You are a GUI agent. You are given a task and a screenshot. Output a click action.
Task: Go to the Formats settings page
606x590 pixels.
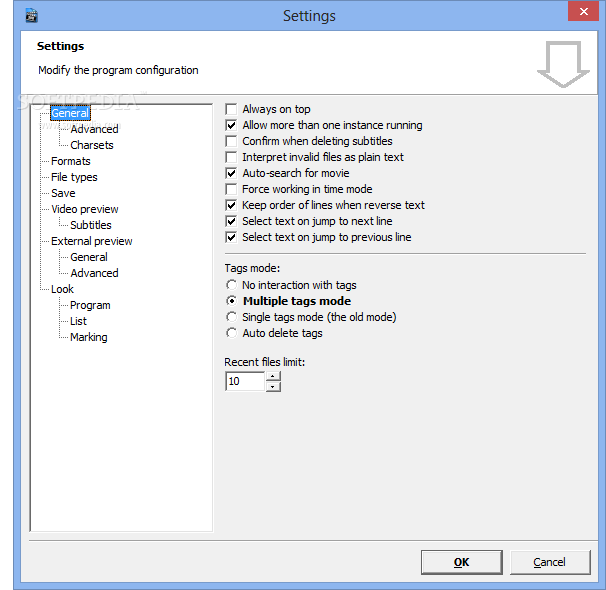[x=71, y=161]
